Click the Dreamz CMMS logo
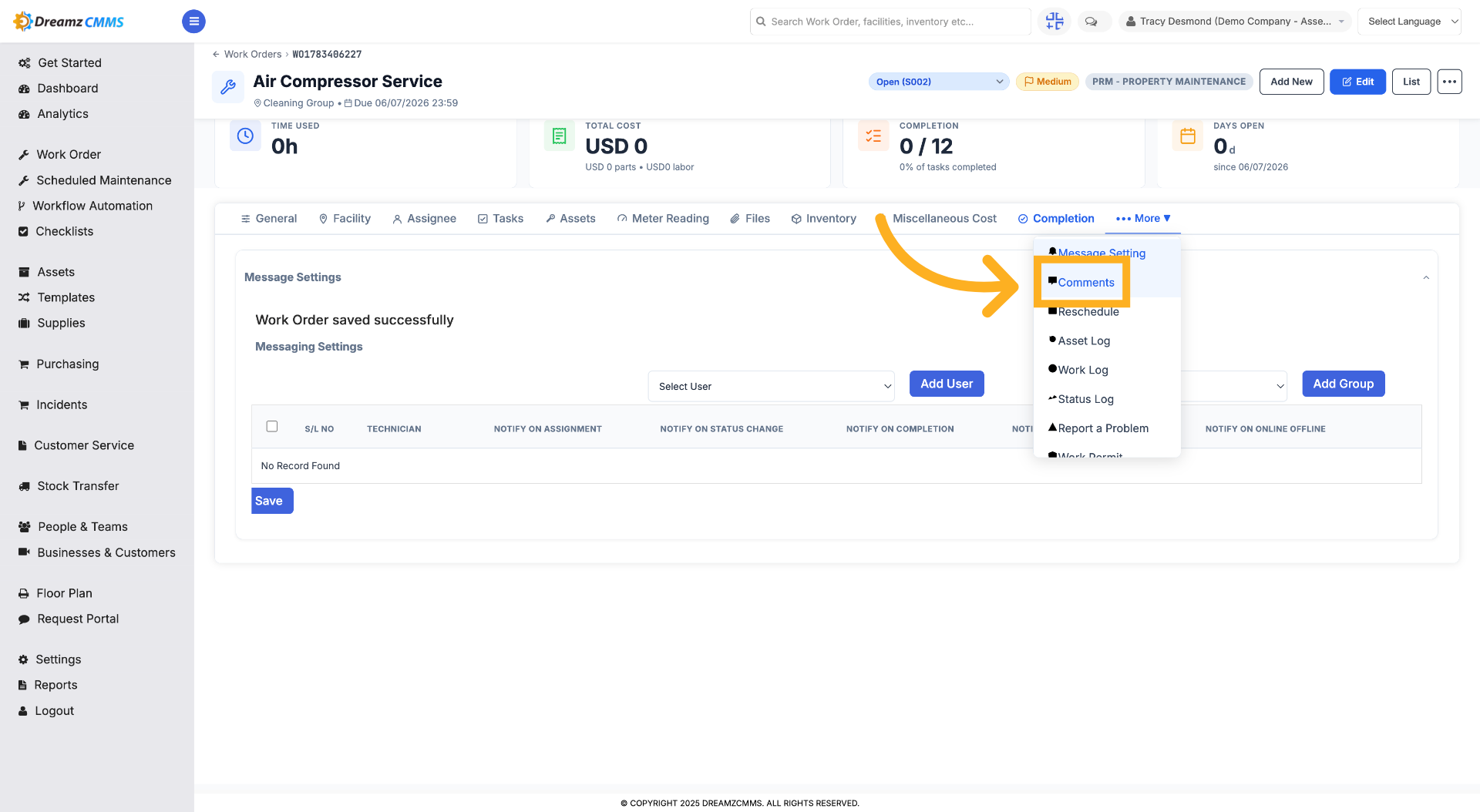This screenshot has width=1480, height=812. 69,22
